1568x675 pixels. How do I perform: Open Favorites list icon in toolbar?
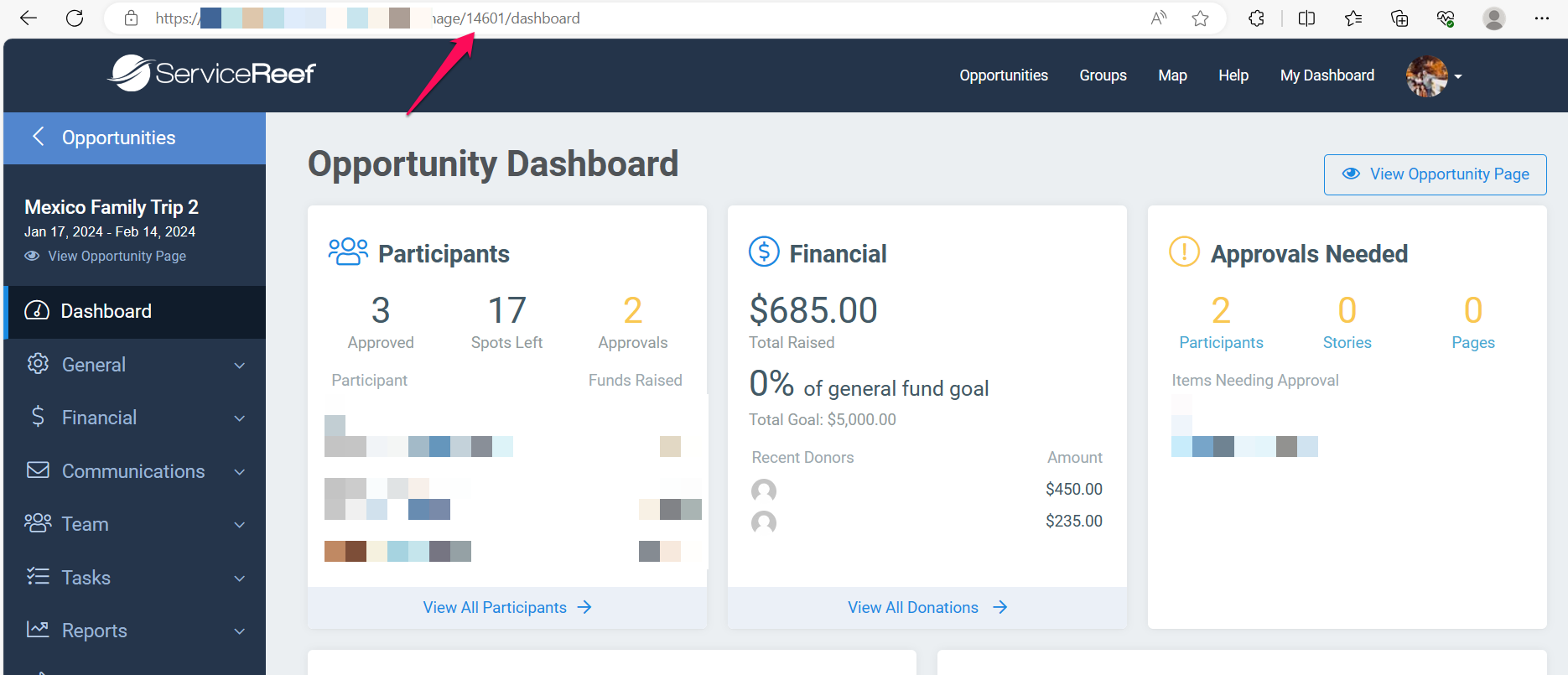tap(1353, 18)
